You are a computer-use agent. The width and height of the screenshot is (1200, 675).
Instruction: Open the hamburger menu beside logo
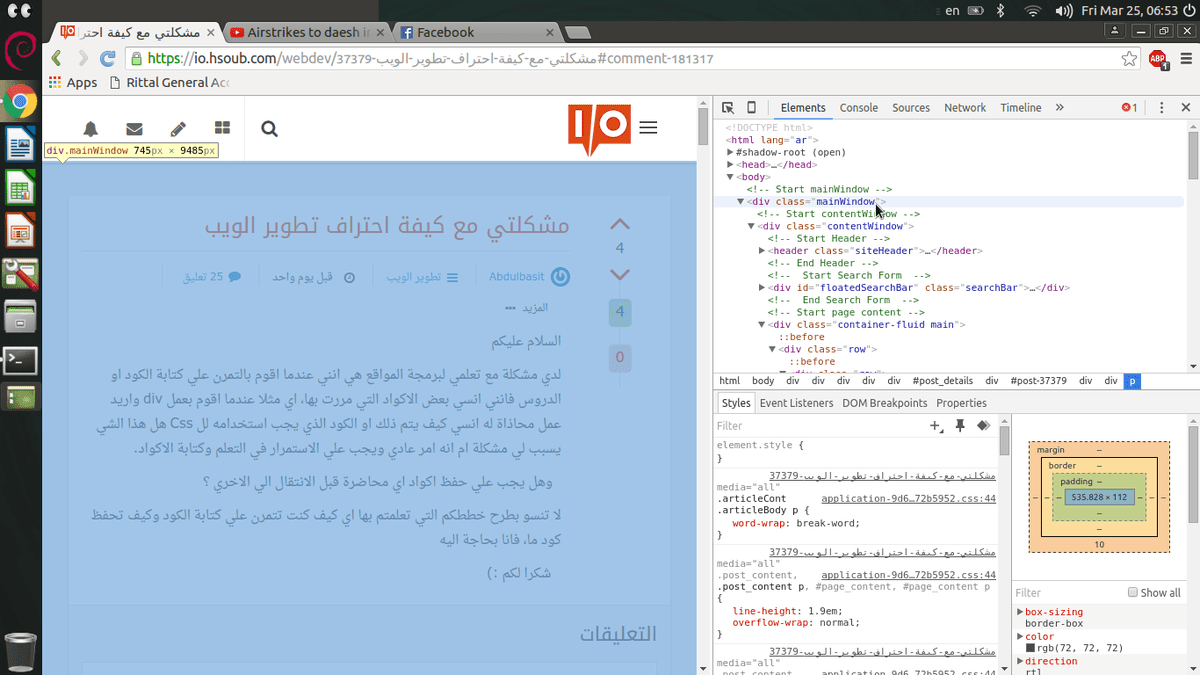coord(648,128)
